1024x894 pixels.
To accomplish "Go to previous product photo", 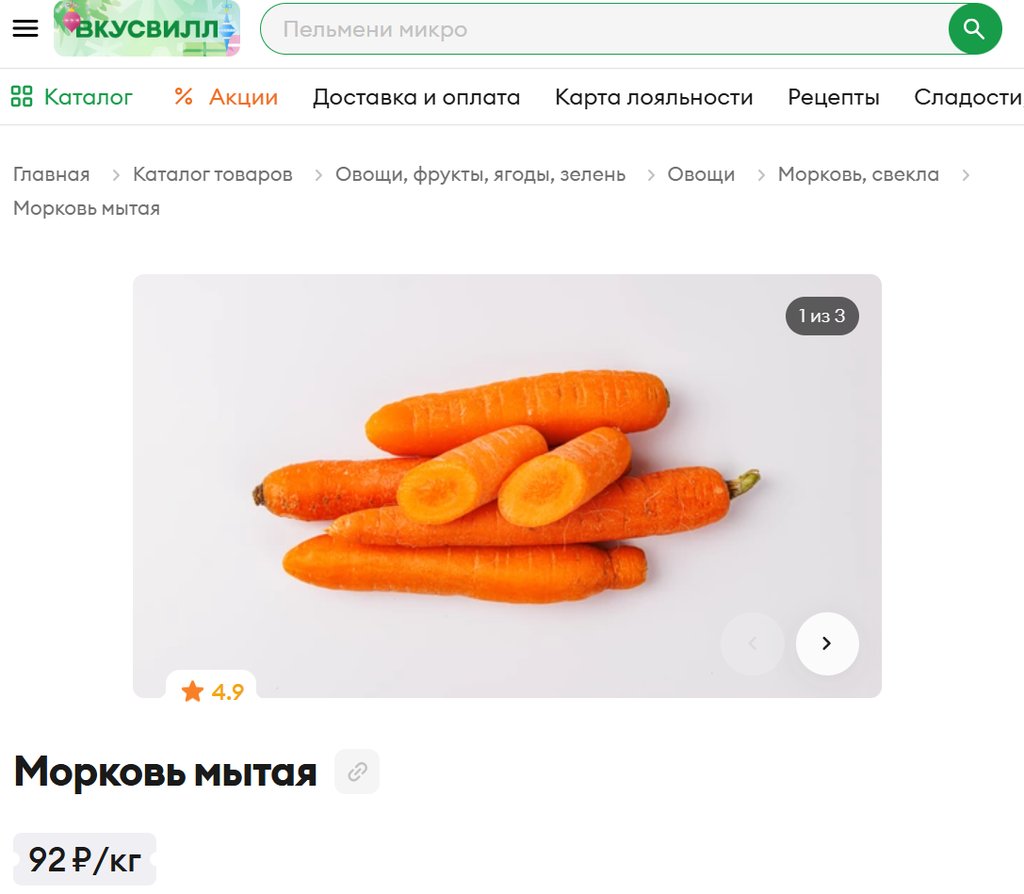I will click(752, 644).
